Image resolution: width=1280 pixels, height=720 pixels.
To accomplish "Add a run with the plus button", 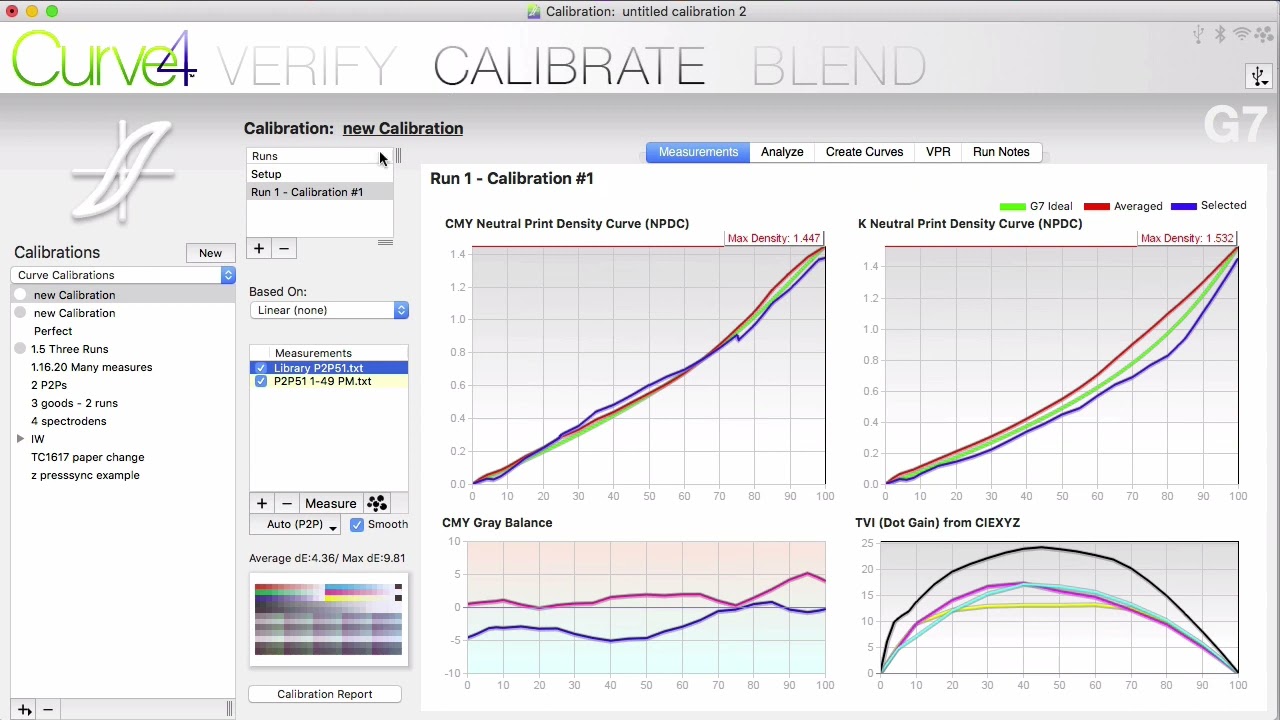I will 259,249.
